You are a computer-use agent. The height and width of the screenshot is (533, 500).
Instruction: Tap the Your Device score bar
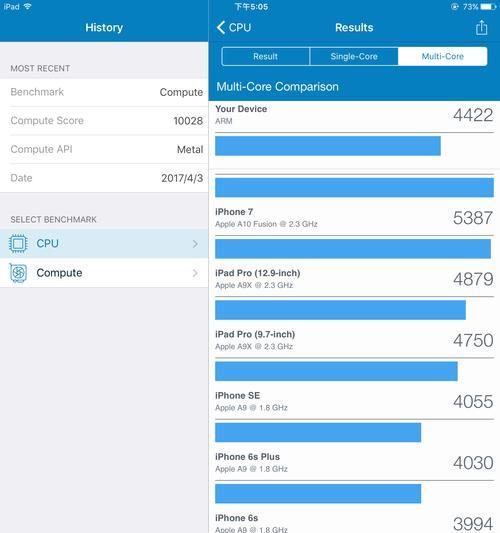[x=328, y=146]
